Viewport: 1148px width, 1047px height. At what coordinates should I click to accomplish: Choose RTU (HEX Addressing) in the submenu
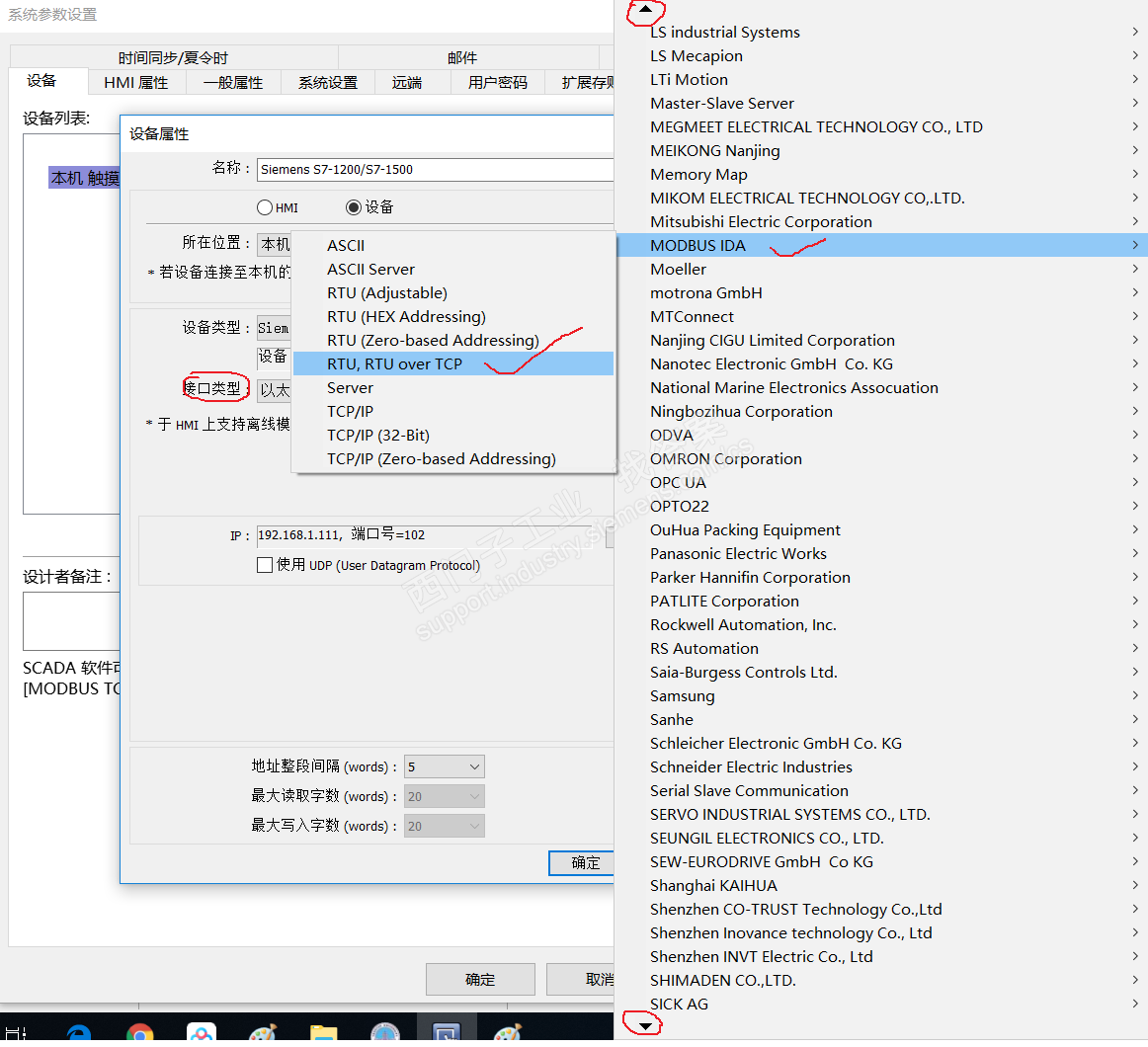[453, 316]
